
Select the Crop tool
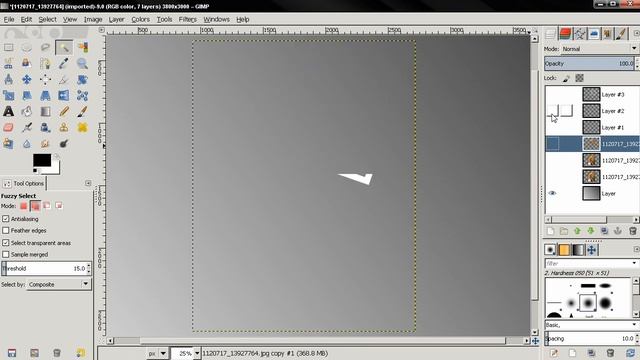point(64,80)
